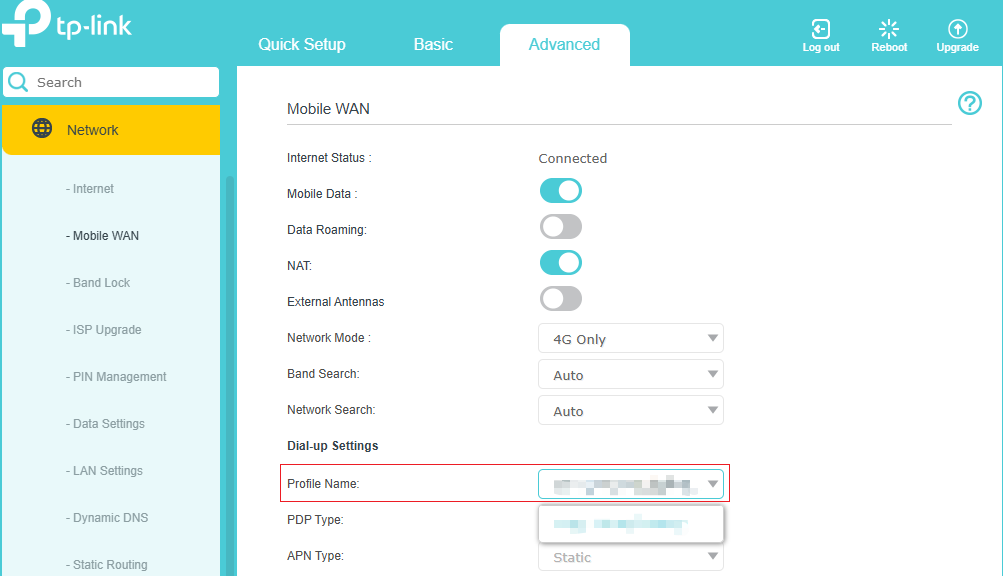Open the help question mark icon
Image resolution: width=1003 pixels, height=576 pixels.
click(969, 103)
